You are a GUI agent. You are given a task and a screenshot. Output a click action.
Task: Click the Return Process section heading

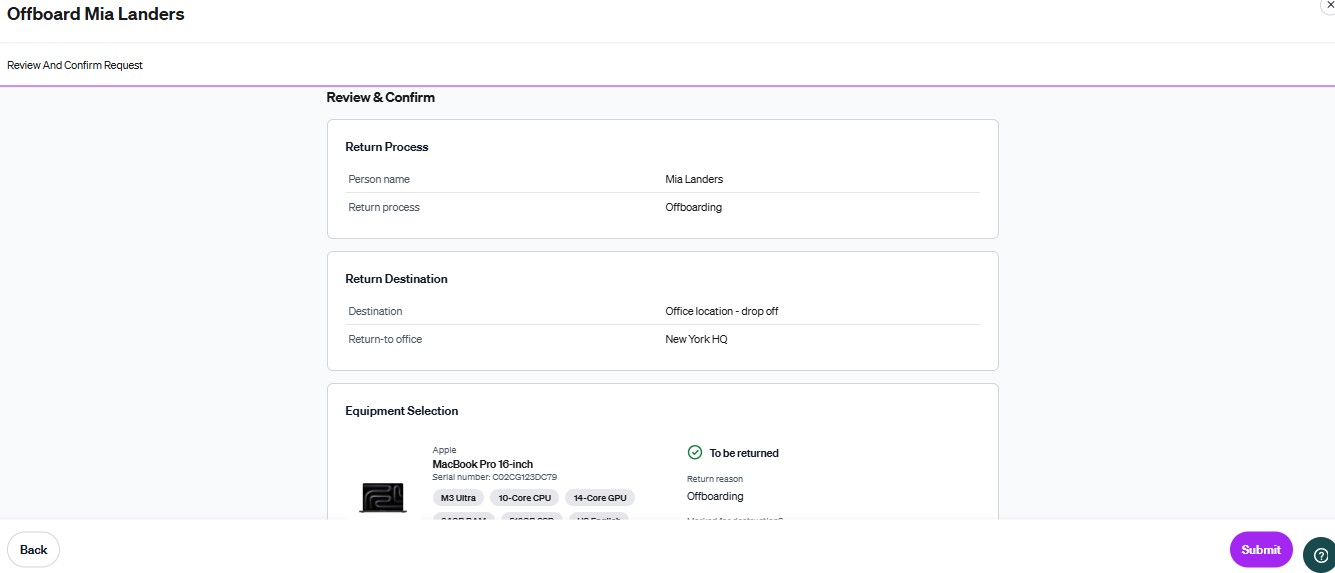(x=387, y=147)
